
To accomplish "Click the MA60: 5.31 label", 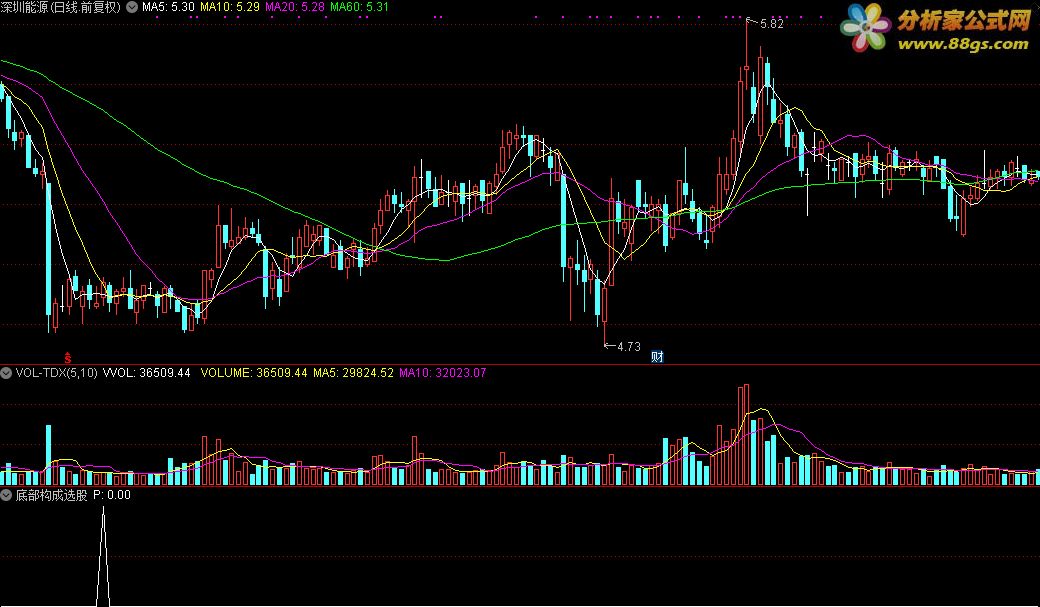I will [x=359, y=7].
